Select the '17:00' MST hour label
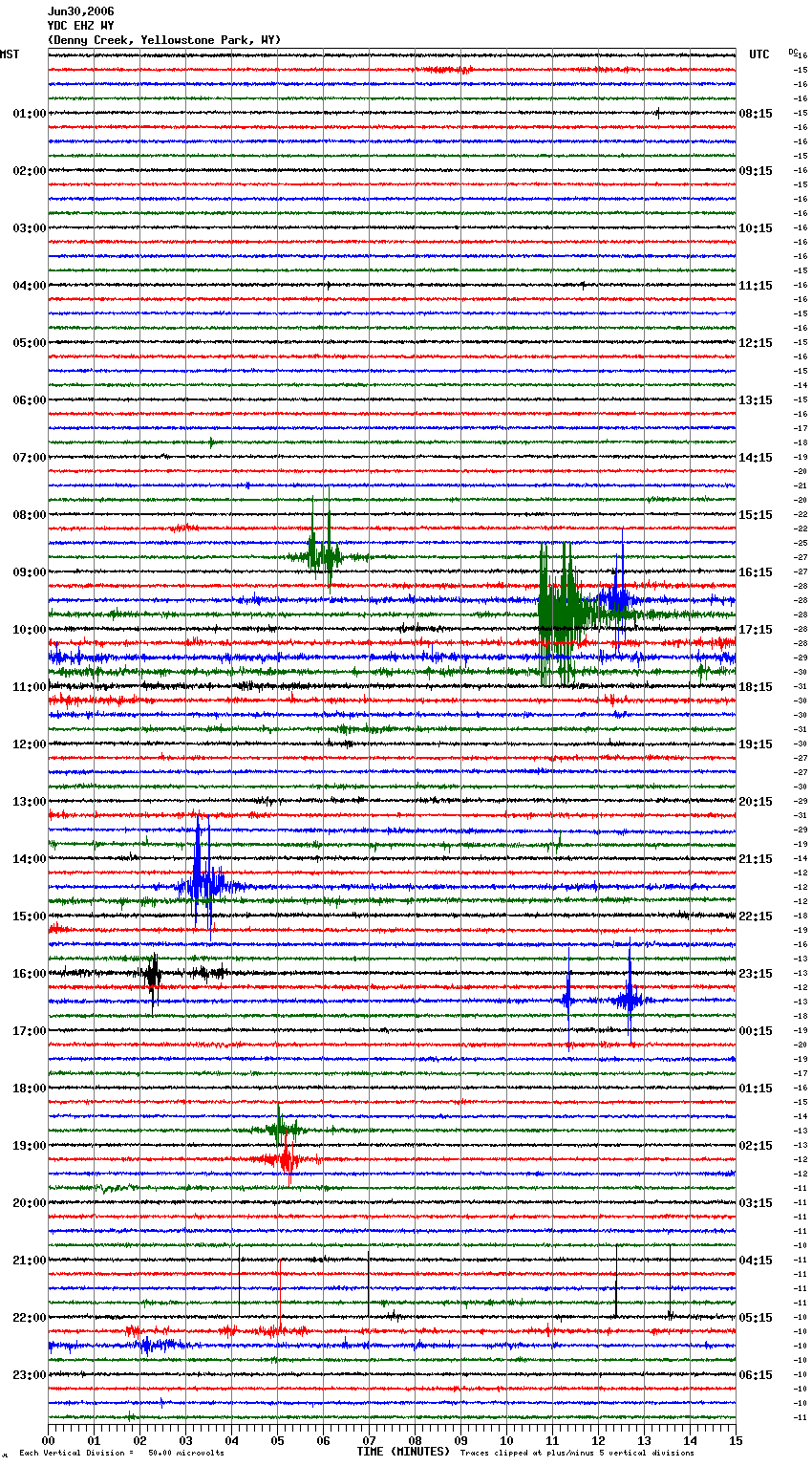The width and height of the screenshot is (812, 1466). click(29, 1031)
